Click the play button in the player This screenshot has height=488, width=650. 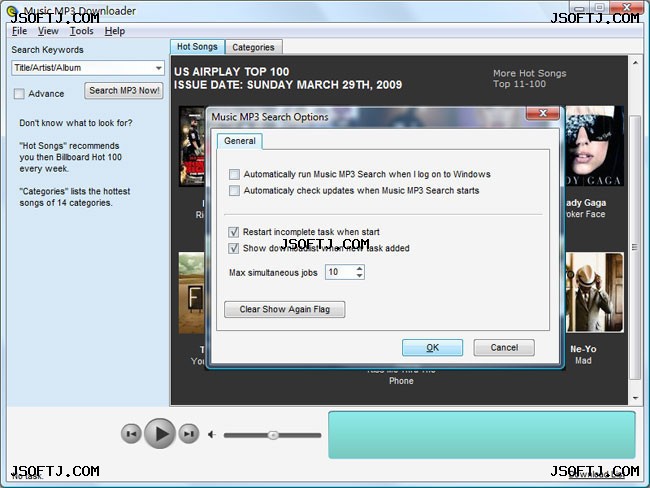click(x=160, y=434)
